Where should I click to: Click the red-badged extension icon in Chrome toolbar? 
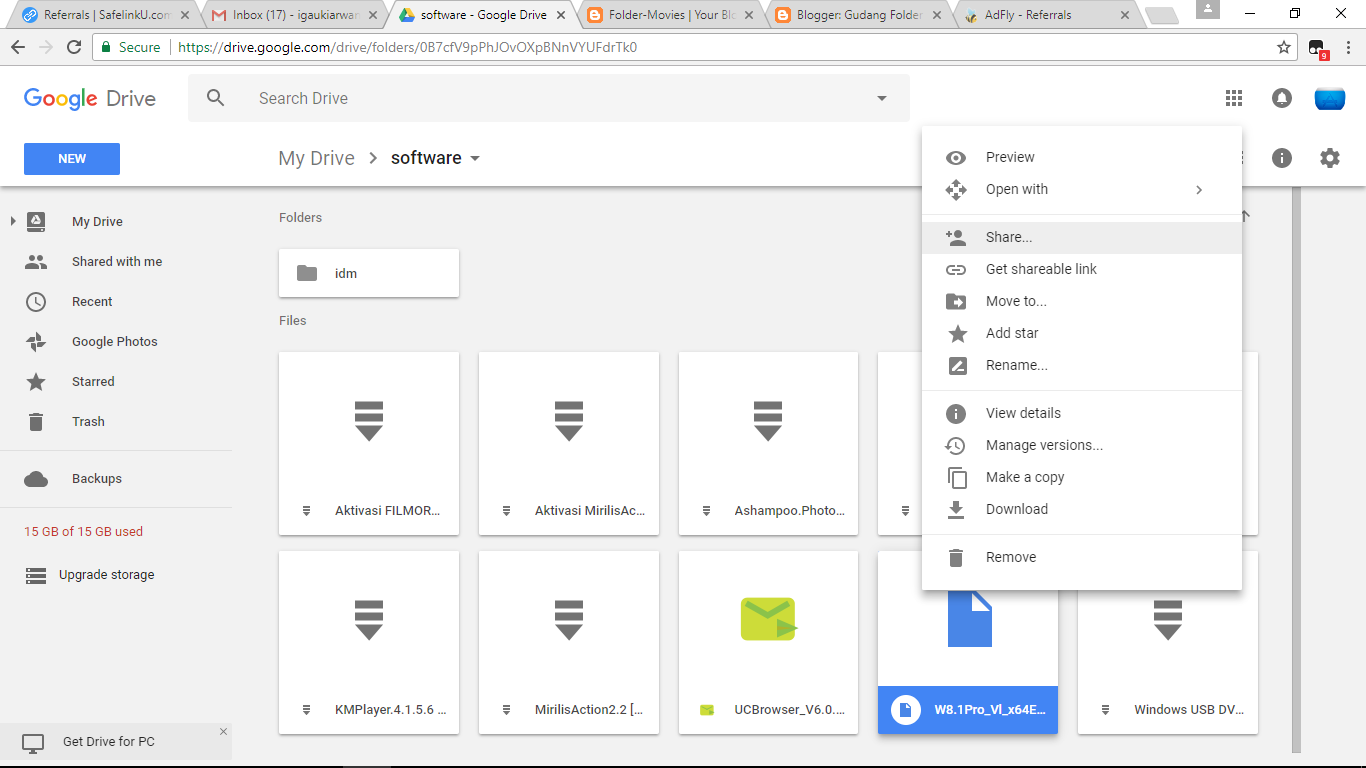1317,48
